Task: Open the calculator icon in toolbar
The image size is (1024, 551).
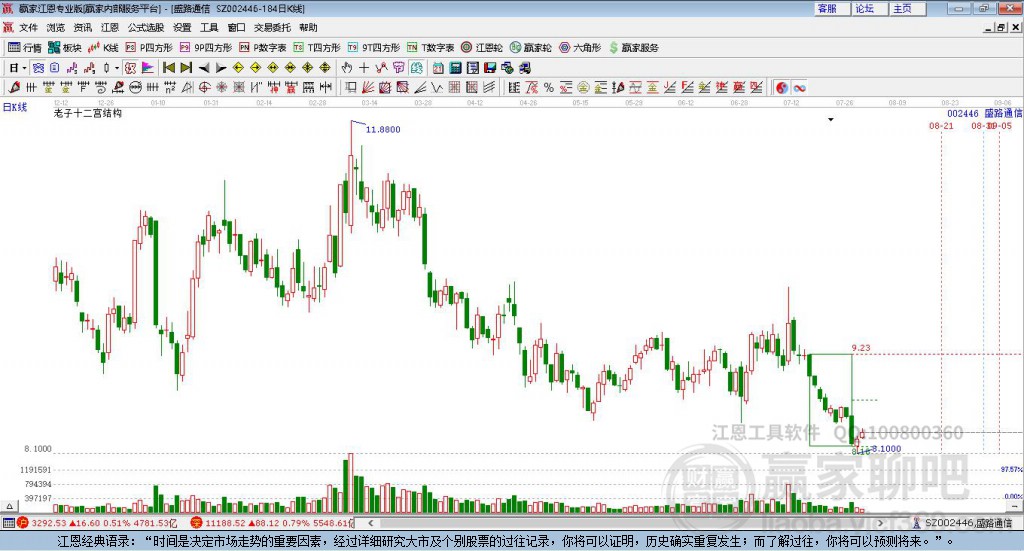Action: [x=455, y=68]
